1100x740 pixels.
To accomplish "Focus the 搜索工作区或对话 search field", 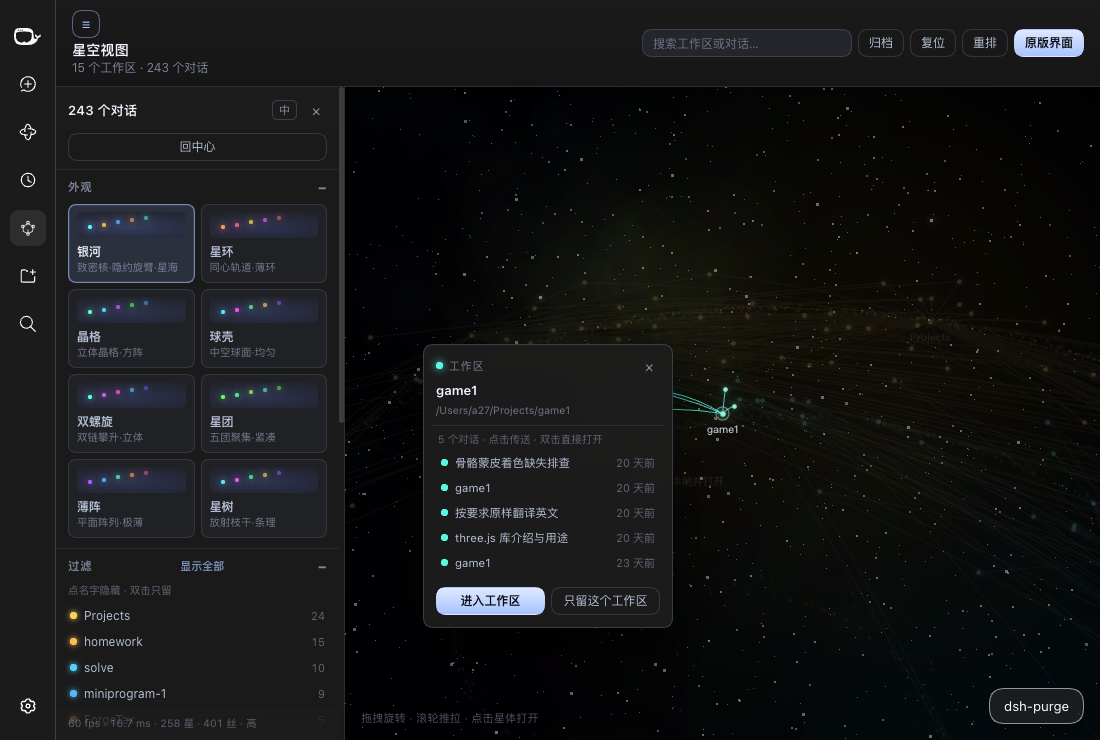I will 746,43.
